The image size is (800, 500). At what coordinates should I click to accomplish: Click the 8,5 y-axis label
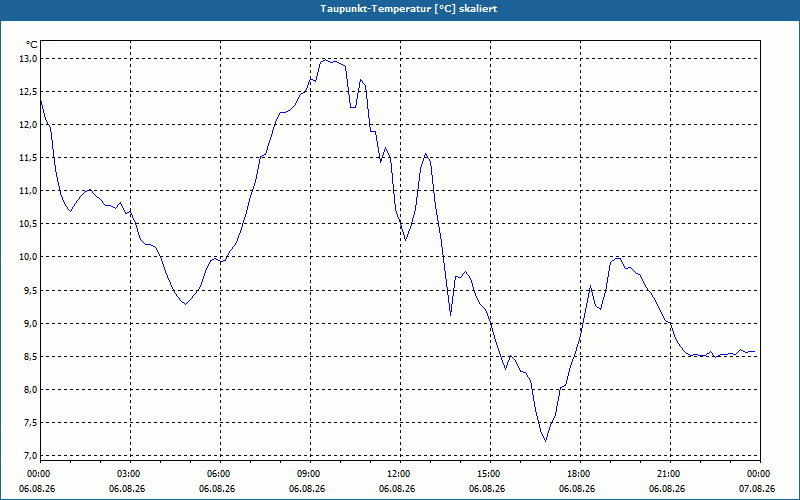coord(31,356)
